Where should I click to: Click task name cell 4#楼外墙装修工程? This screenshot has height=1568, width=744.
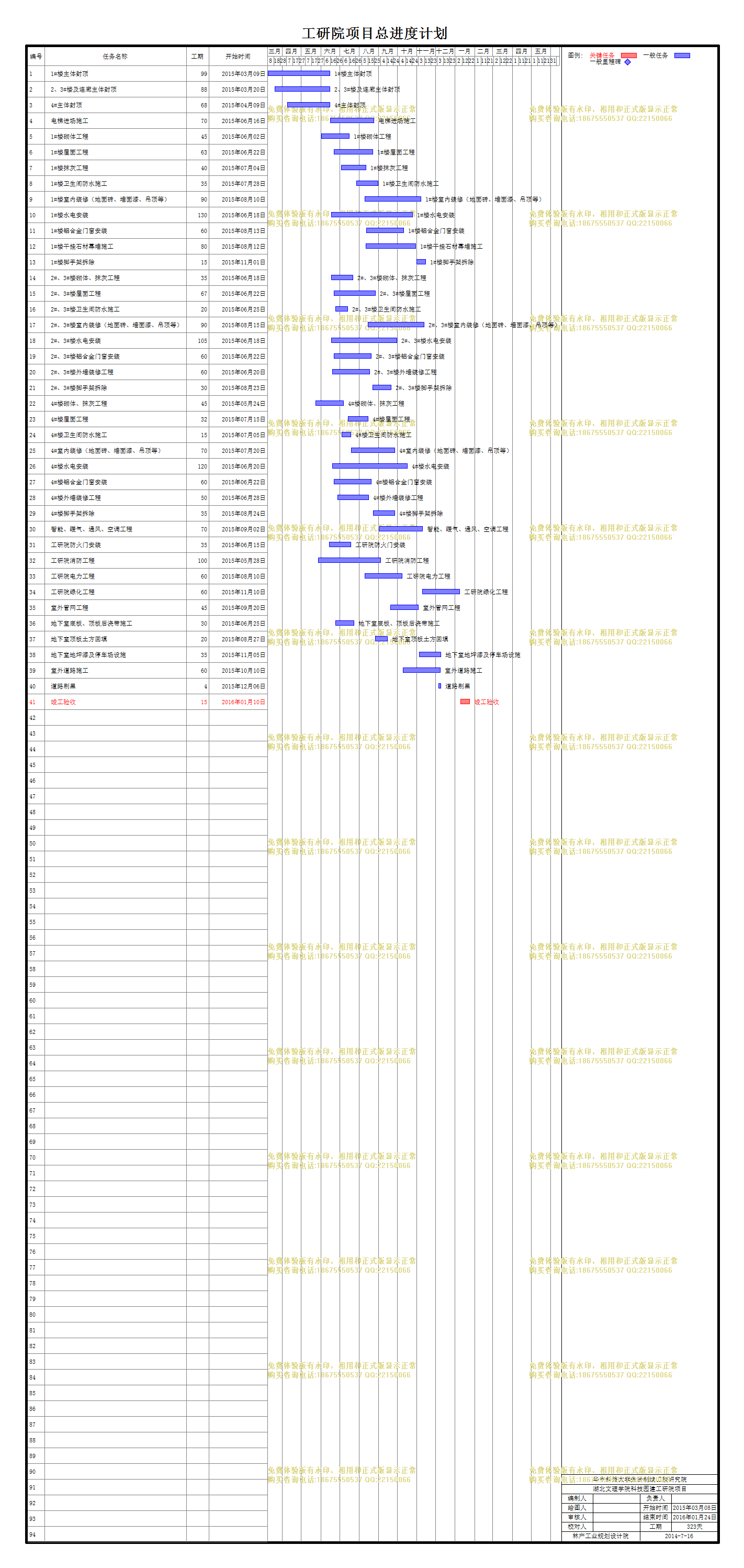115,498
